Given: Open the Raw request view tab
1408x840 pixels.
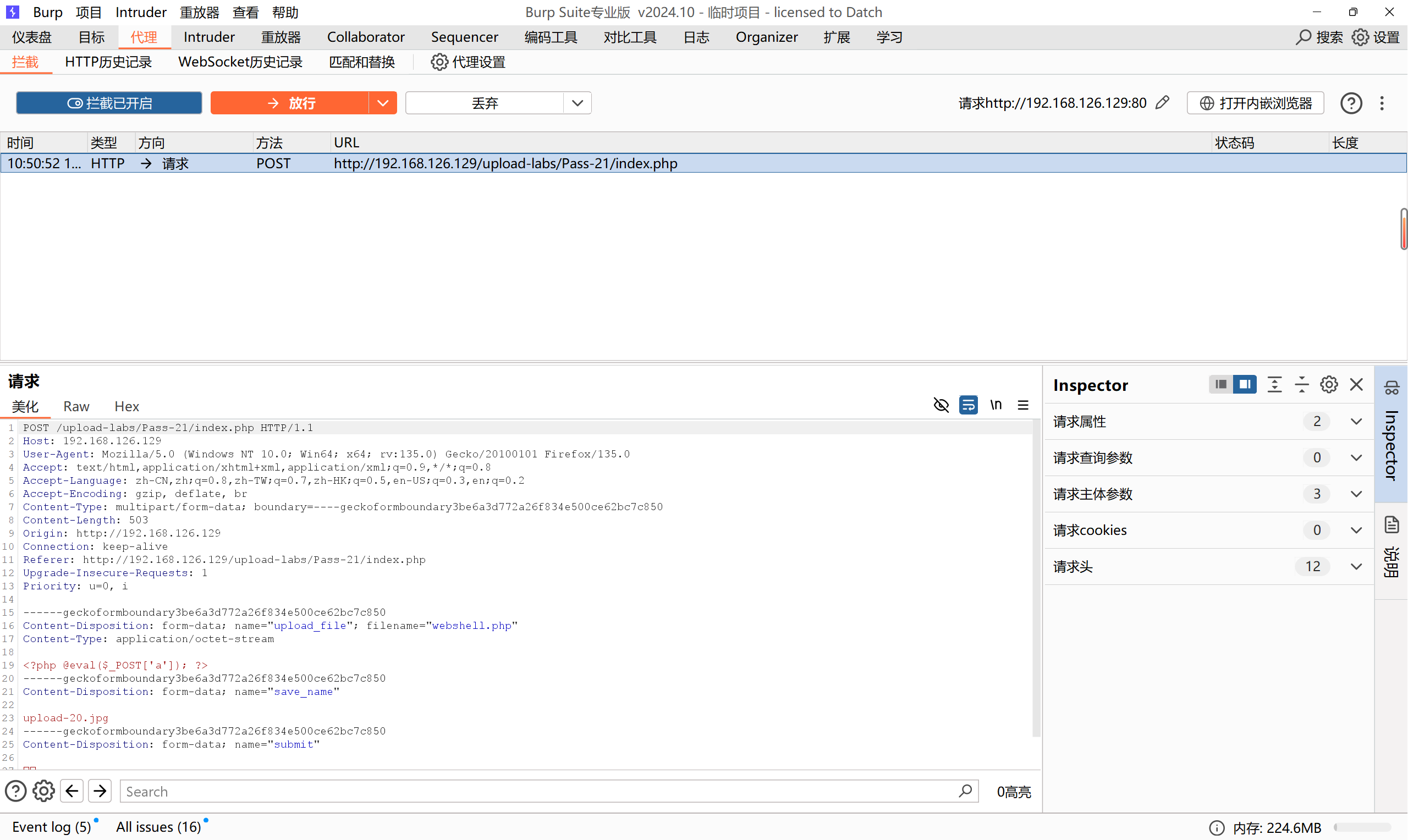Looking at the screenshot, I should click(x=76, y=406).
